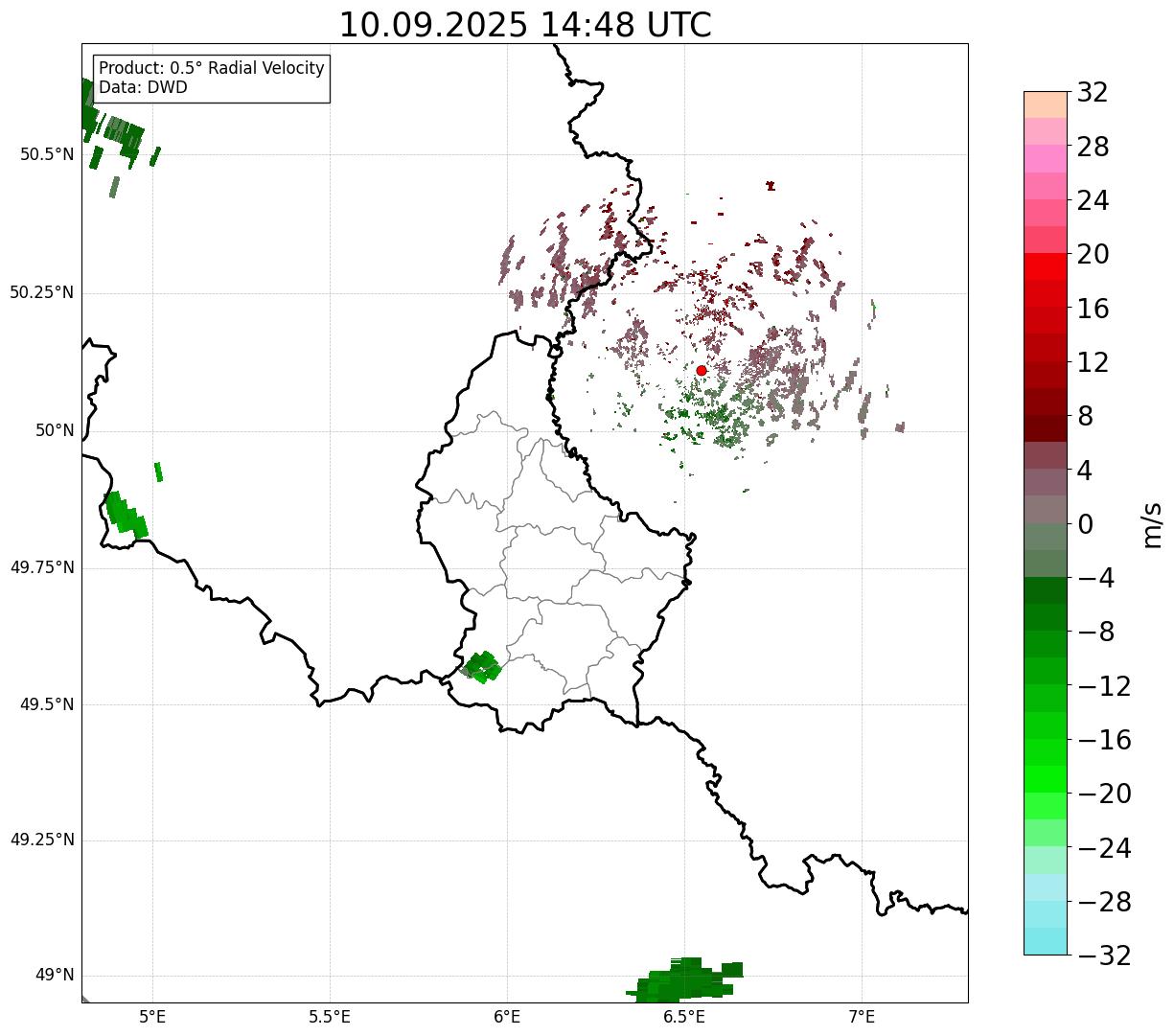
Task: Select the 32 tick label on colorbar
Action: [x=1093, y=93]
